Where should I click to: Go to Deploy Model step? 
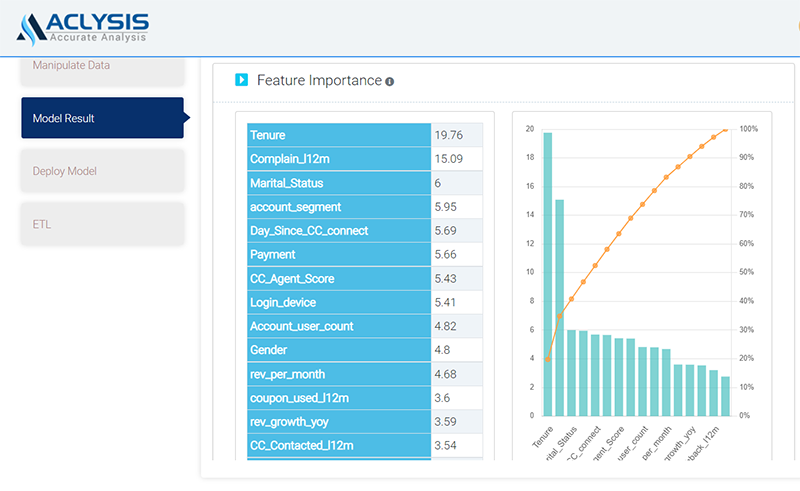point(102,171)
